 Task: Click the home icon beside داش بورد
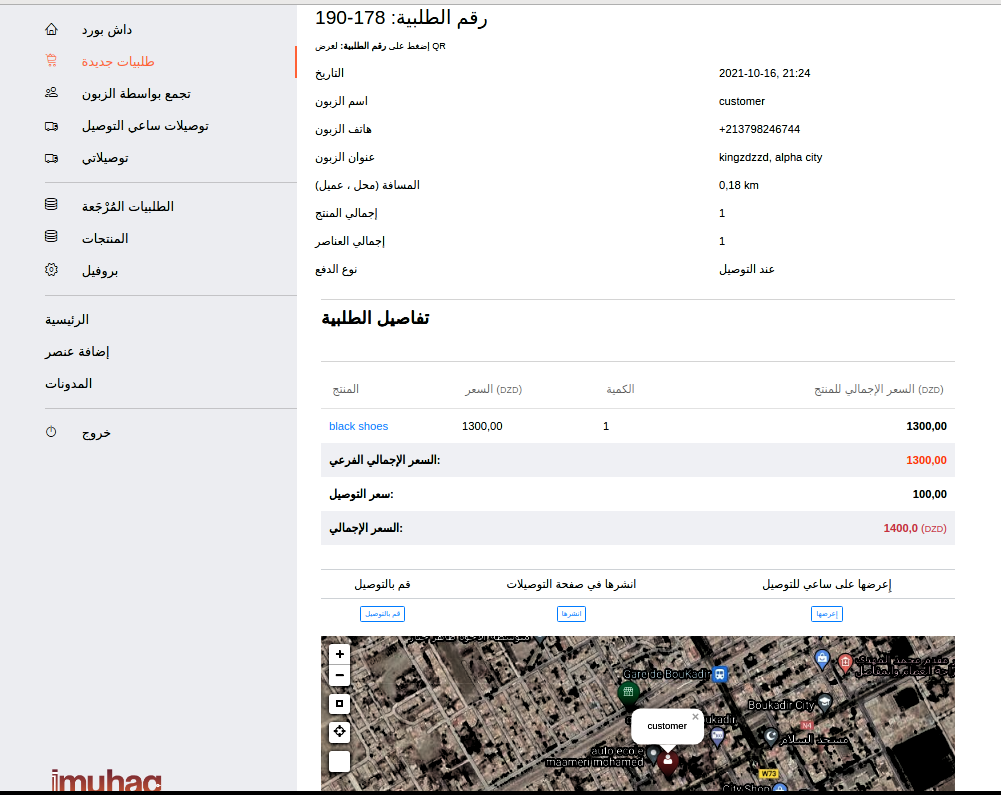click(x=51, y=30)
